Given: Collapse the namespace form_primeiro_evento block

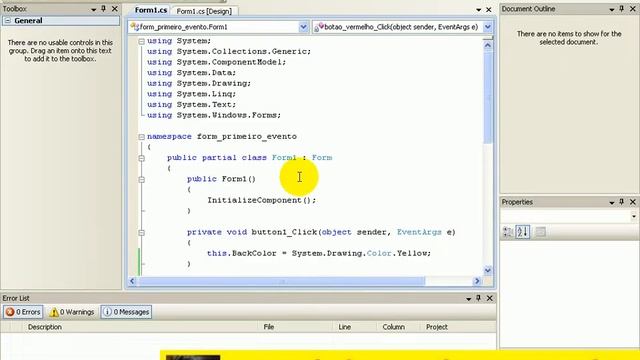Looking at the screenshot, I should [x=141, y=136].
